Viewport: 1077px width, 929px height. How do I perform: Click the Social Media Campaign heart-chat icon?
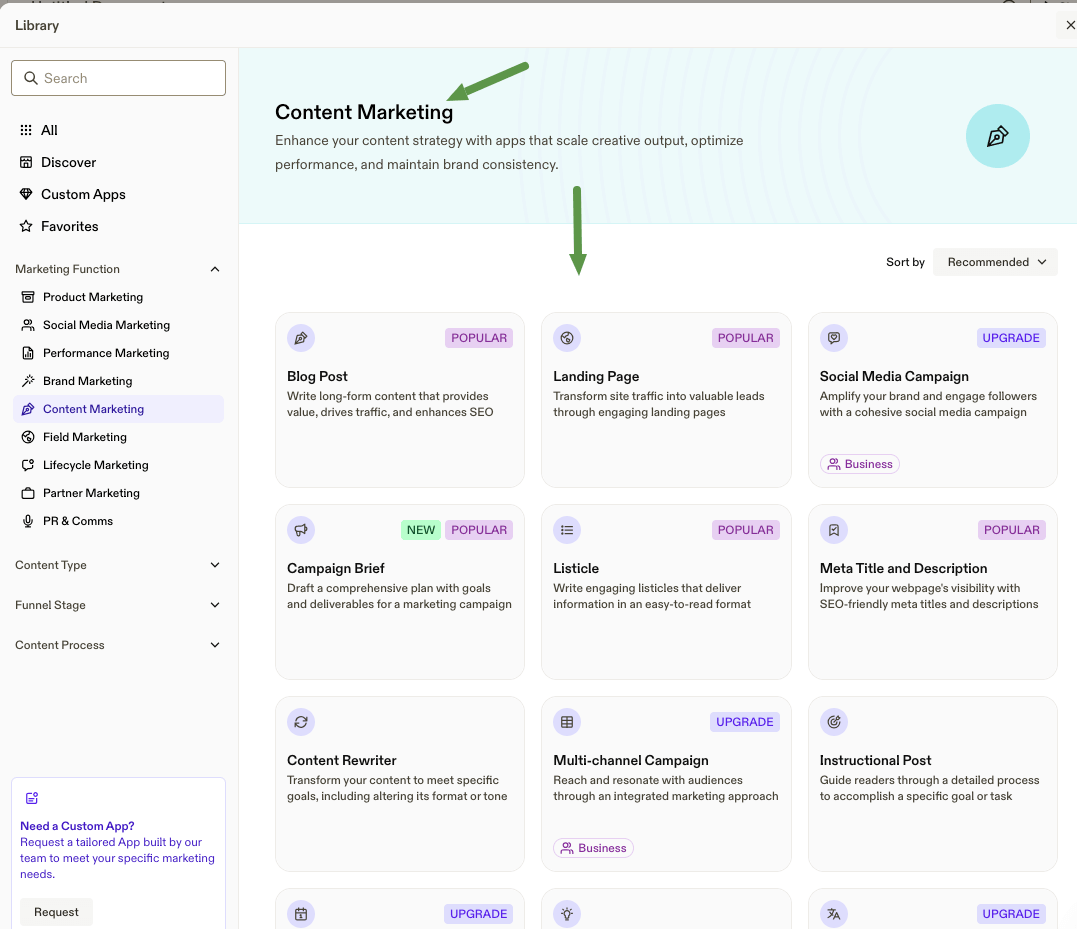click(x=834, y=338)
